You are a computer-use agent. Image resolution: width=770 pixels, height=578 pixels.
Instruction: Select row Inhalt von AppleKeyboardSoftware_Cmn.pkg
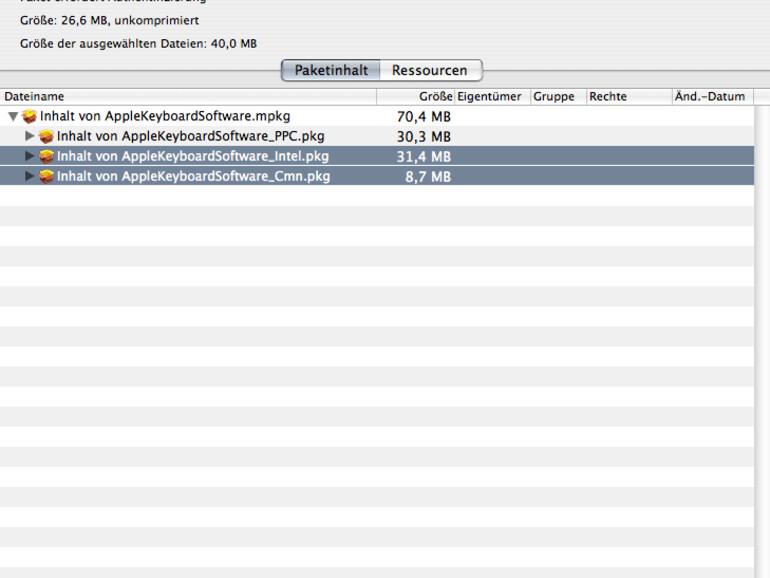click(377, 176)
